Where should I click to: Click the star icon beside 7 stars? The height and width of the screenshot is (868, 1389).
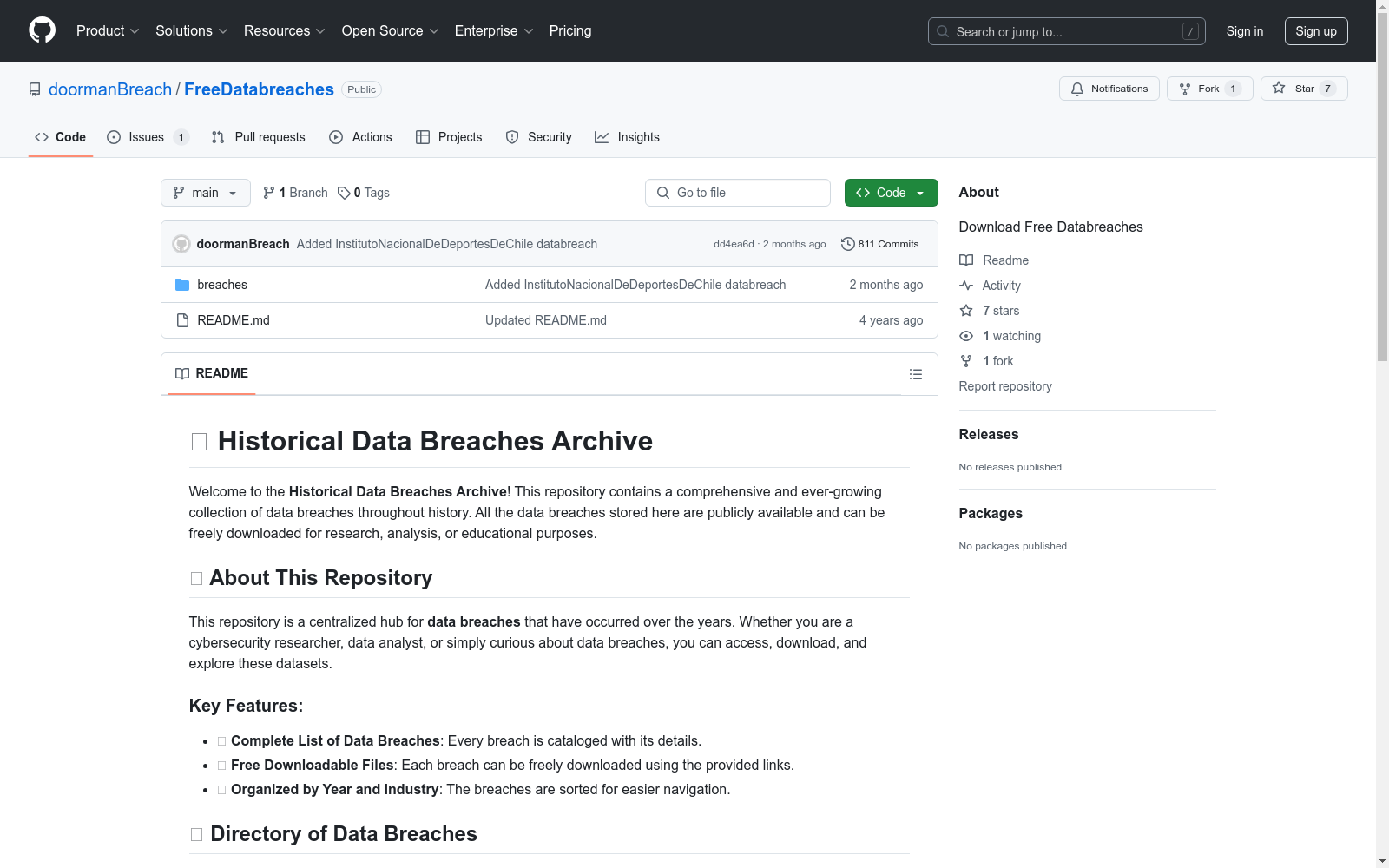966,311
